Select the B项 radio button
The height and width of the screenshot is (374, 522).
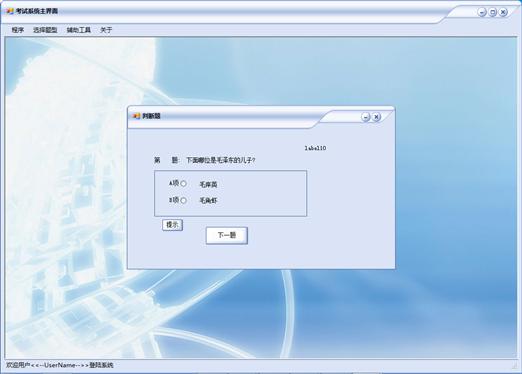[183, 200]
